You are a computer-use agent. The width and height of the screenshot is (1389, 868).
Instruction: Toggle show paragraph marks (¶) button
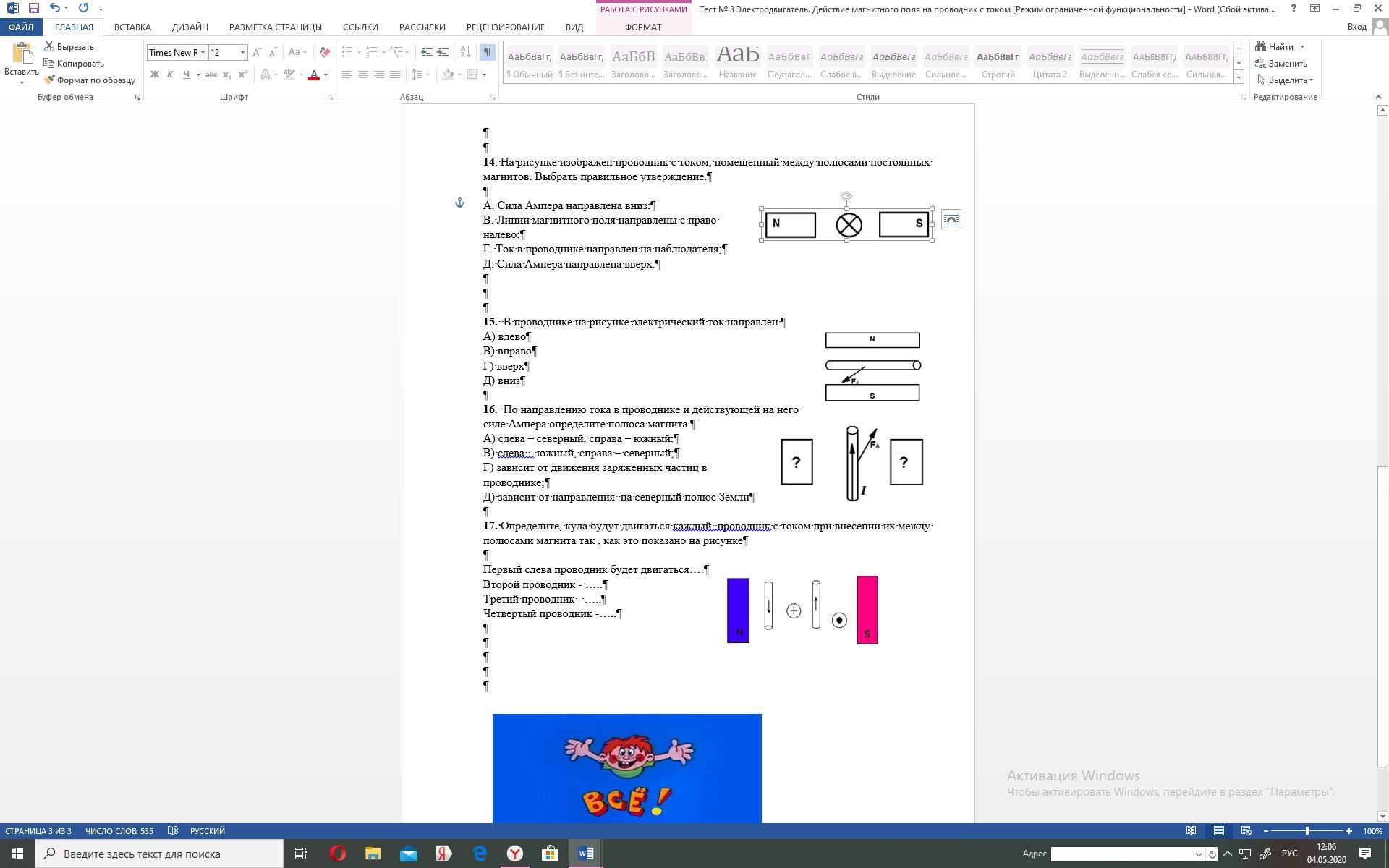click(x=487, y=52)
